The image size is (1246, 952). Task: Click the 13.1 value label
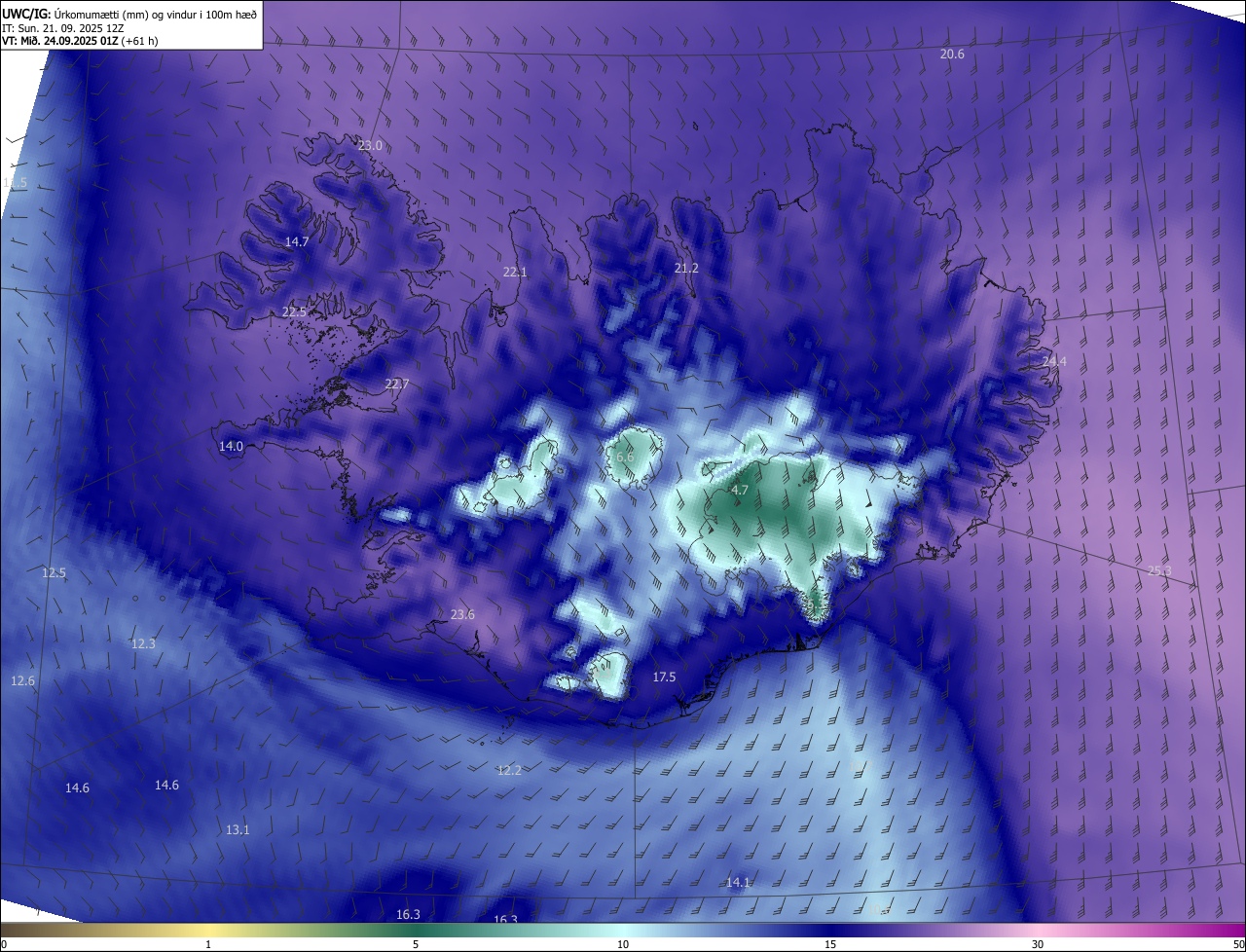pyautogui.click(x=238, y=830)
